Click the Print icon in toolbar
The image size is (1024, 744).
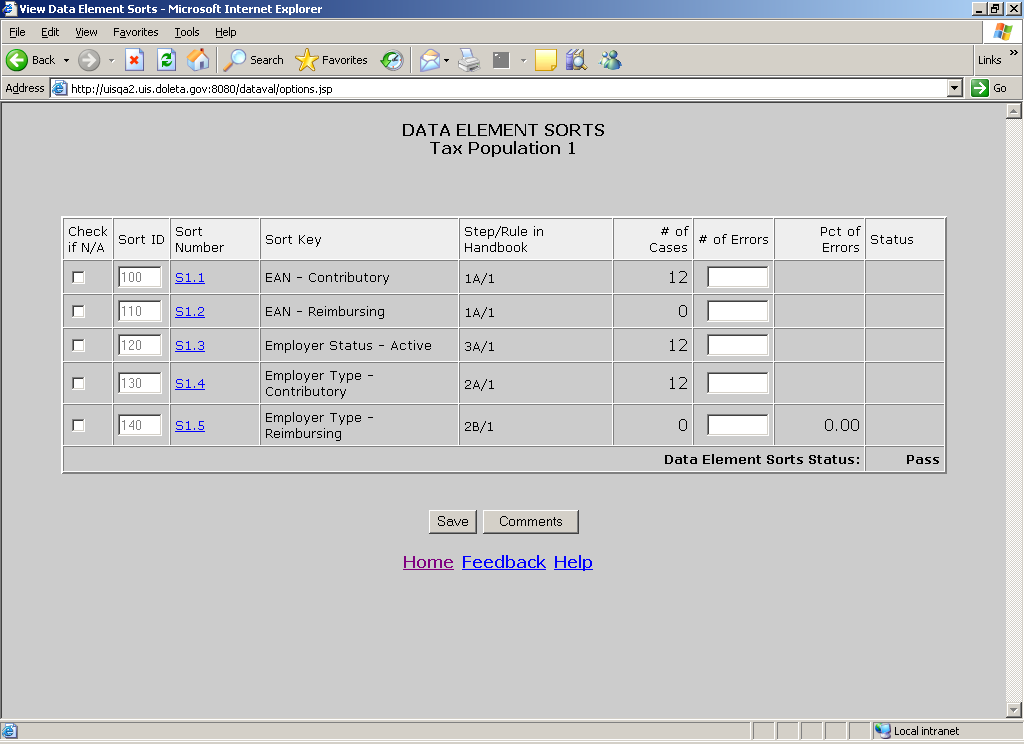(x=469, y=60)
